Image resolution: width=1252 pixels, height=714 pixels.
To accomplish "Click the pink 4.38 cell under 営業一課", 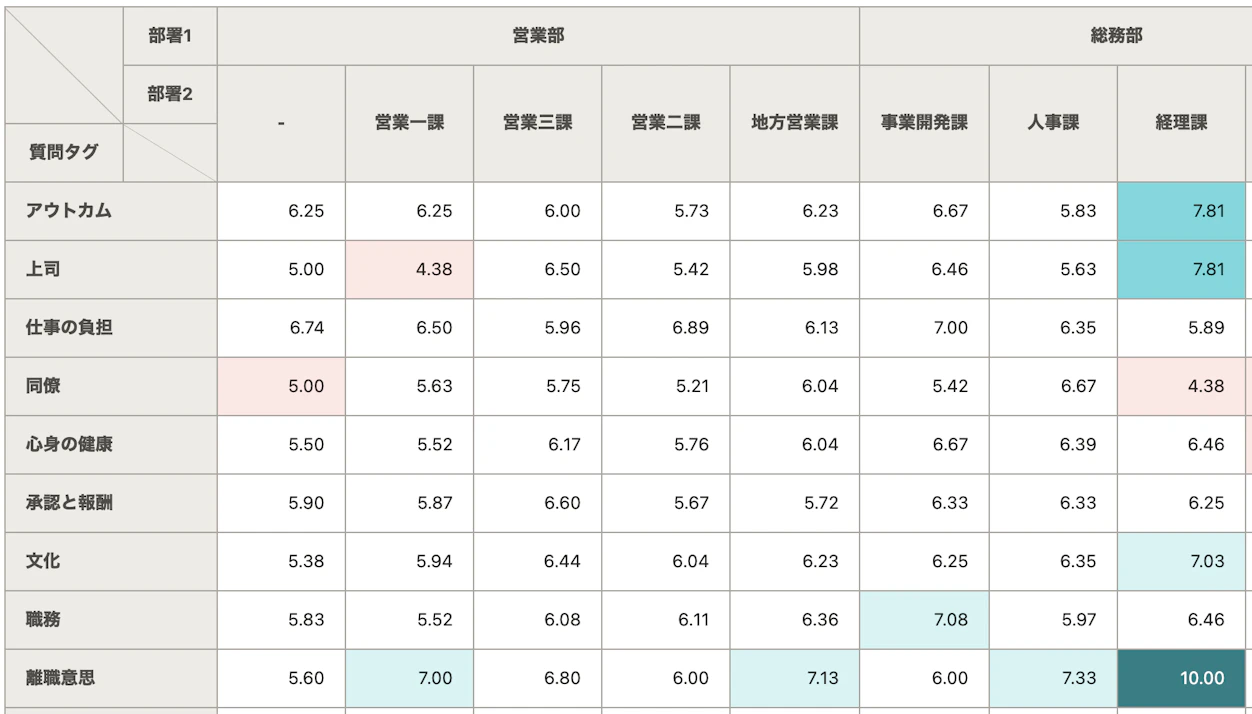I will [x=409, y=269].
